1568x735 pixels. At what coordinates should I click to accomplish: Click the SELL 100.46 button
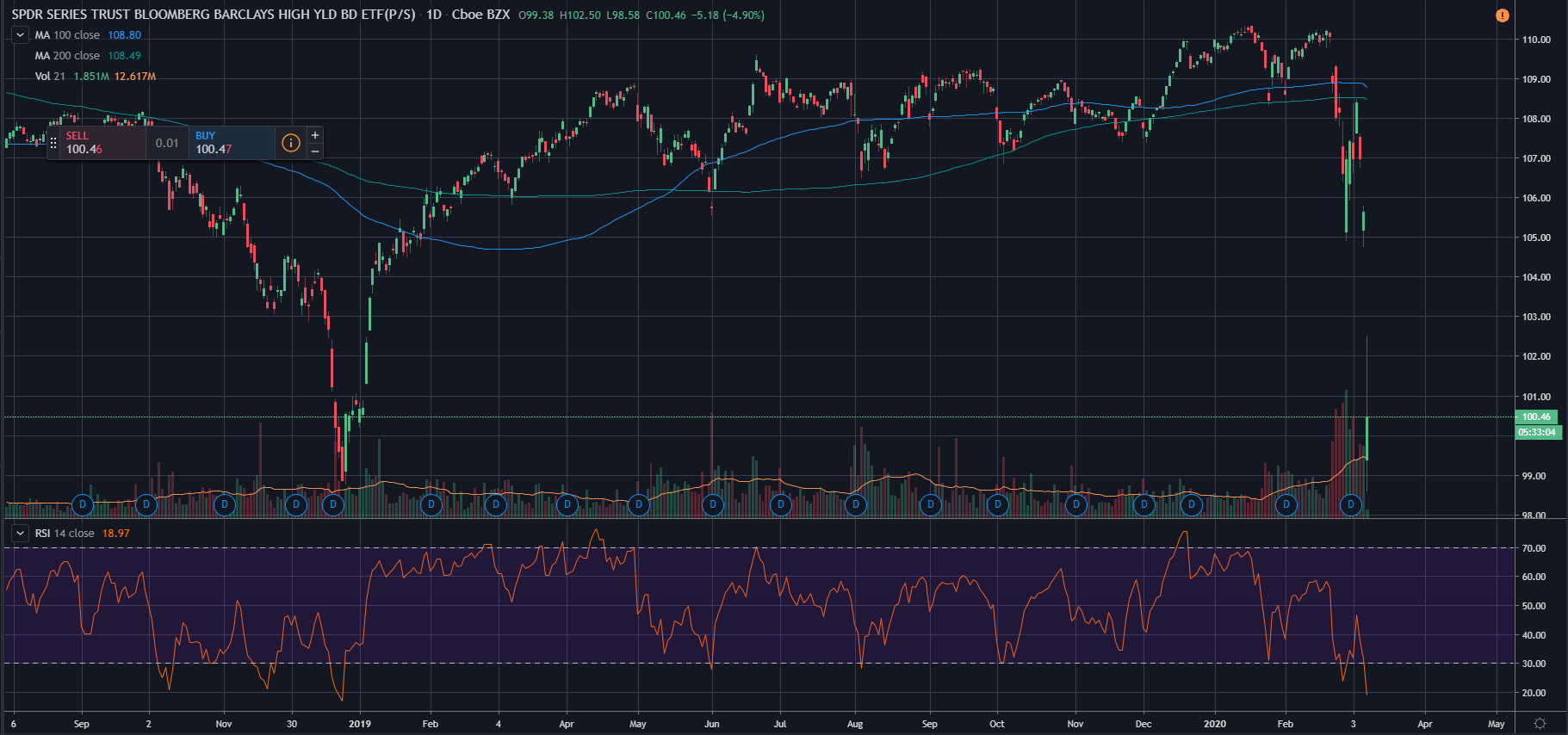(x=96, y=143)
